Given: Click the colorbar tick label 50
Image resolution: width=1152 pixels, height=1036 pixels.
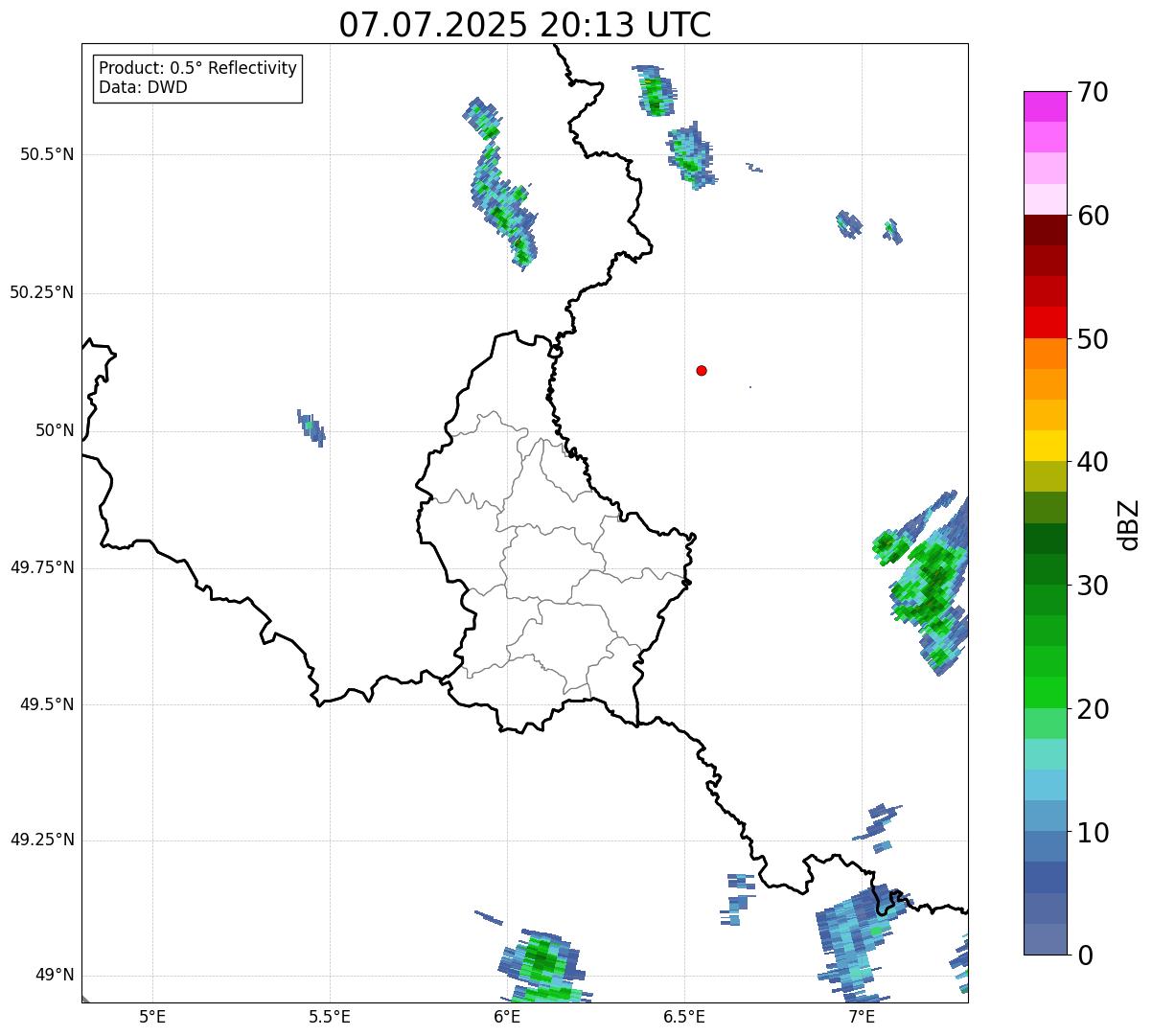Looking at the screenshot, I should 1094,339.
